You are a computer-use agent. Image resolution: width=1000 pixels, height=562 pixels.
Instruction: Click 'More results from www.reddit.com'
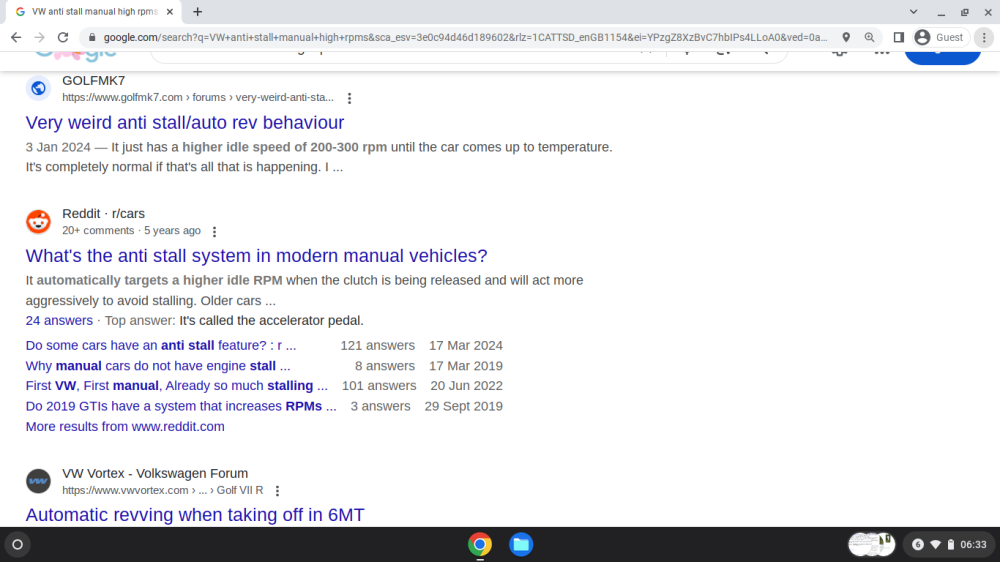click(125, 427)
